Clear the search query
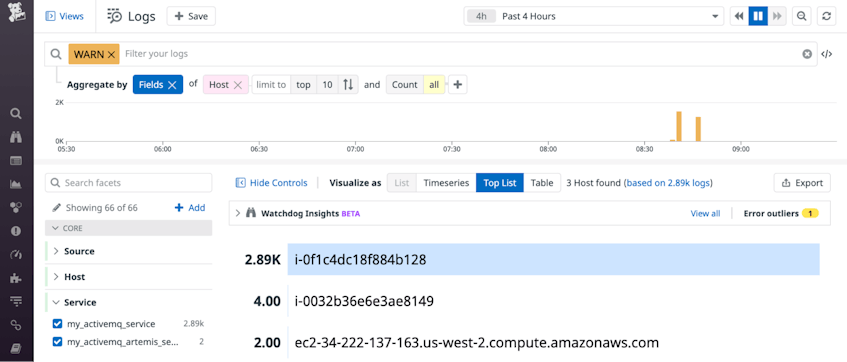 807,54
